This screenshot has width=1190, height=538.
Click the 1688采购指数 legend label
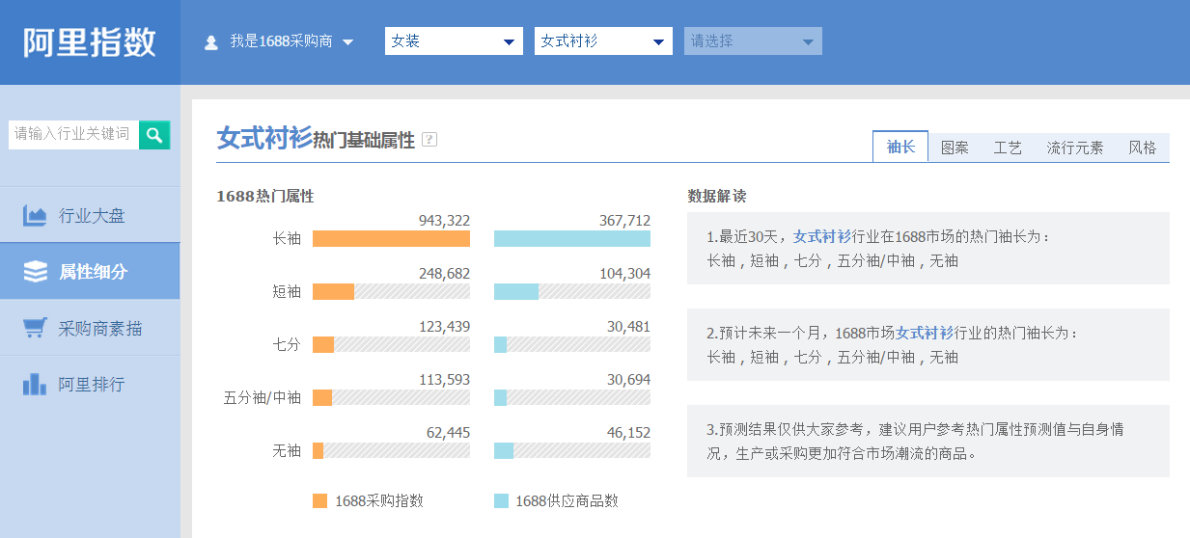(x=379, y=501)
